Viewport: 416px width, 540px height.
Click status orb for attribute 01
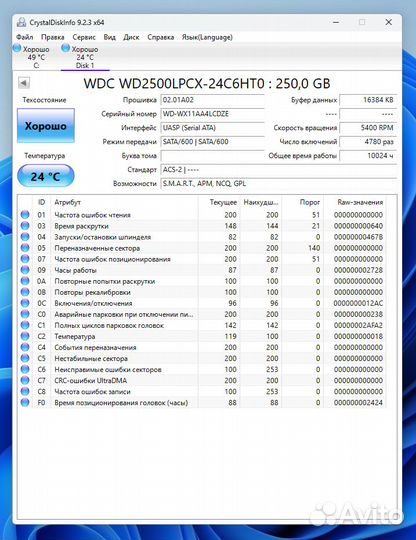[25, 215]
